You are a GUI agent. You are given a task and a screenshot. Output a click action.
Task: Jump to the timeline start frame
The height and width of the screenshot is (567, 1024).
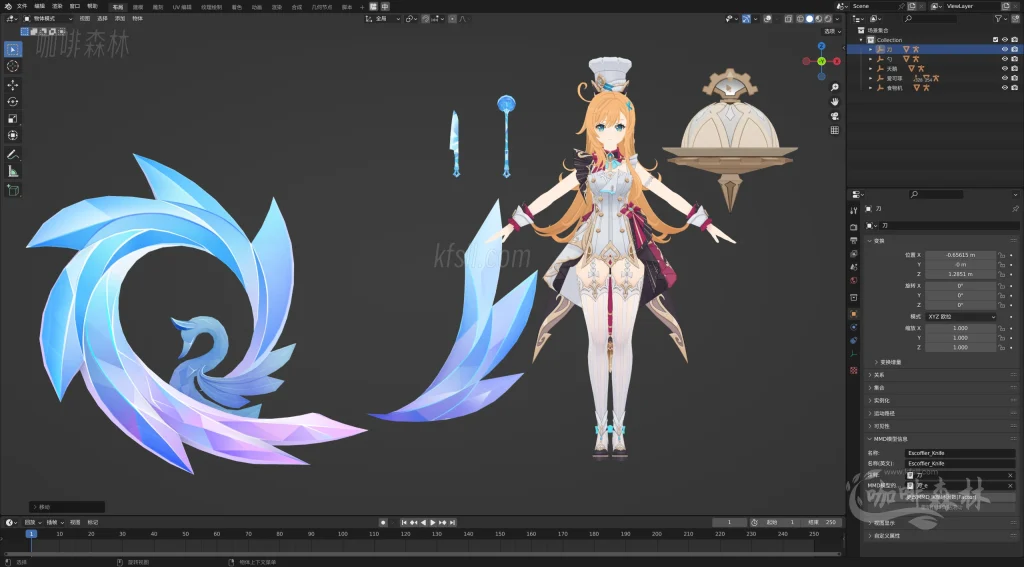(x=404, y=523)
